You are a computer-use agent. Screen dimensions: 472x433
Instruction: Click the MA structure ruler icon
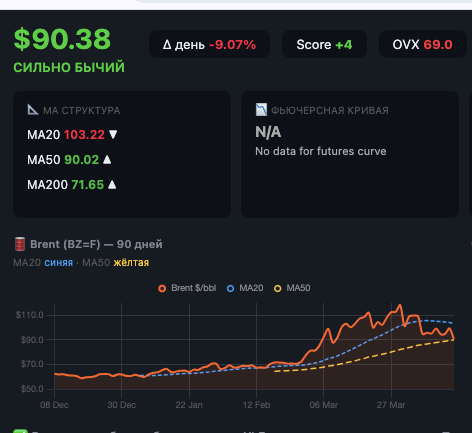click(33, 110)
